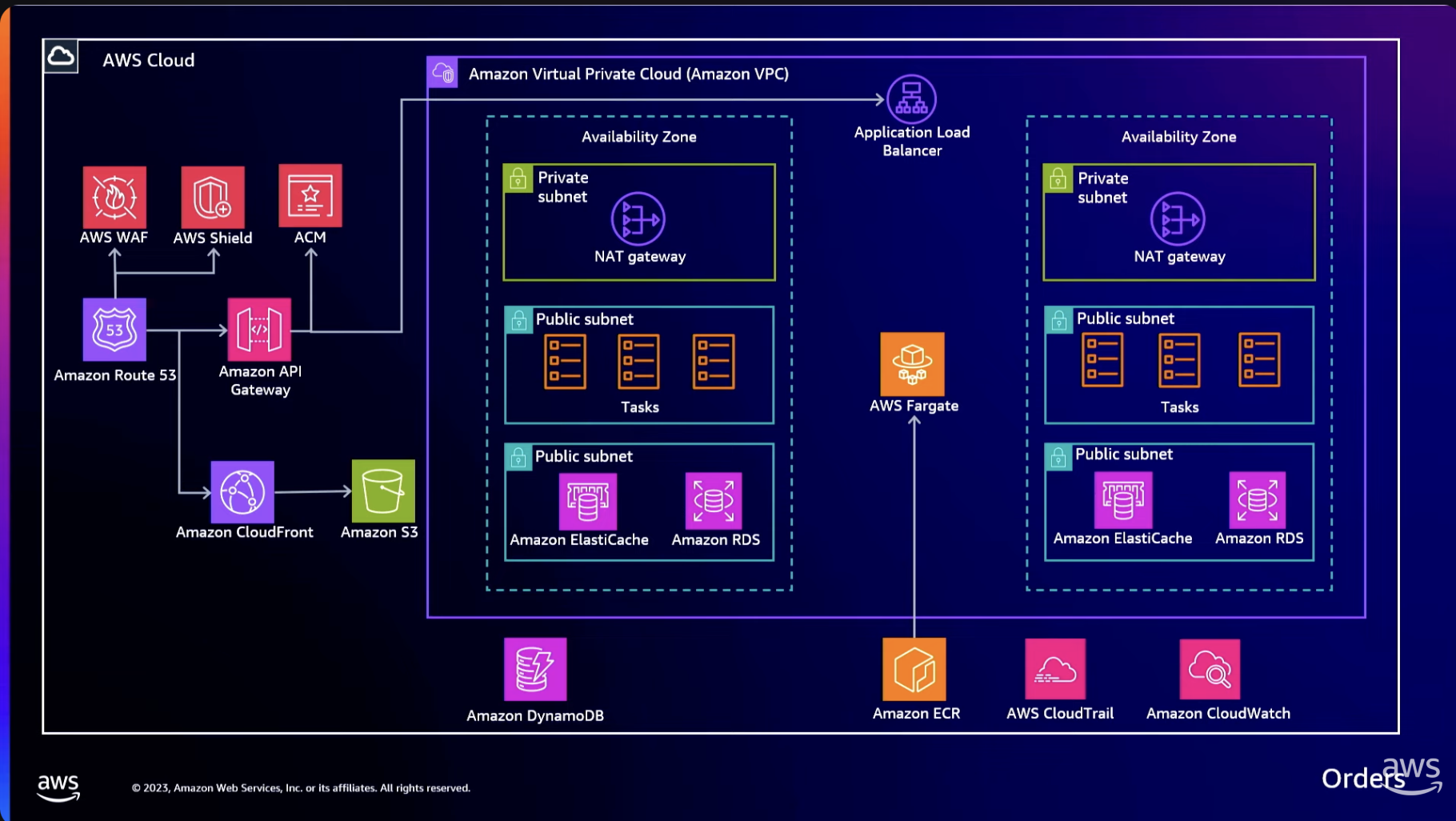Select the Application Load Balancer icon
Screen dimensions: 1456x821
coord(911,100)
